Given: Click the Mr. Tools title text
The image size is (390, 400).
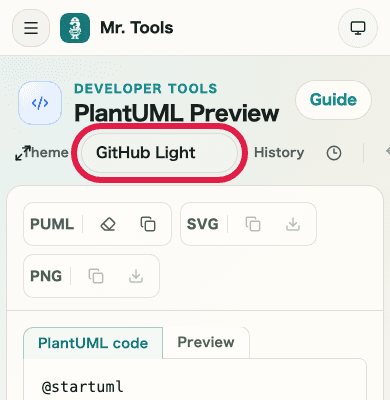Looking at the screenshot, I should [x=137, y=28].
